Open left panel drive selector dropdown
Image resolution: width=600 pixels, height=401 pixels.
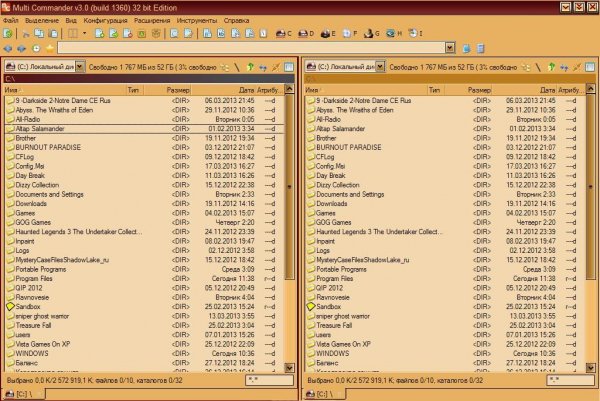point(80,67)
